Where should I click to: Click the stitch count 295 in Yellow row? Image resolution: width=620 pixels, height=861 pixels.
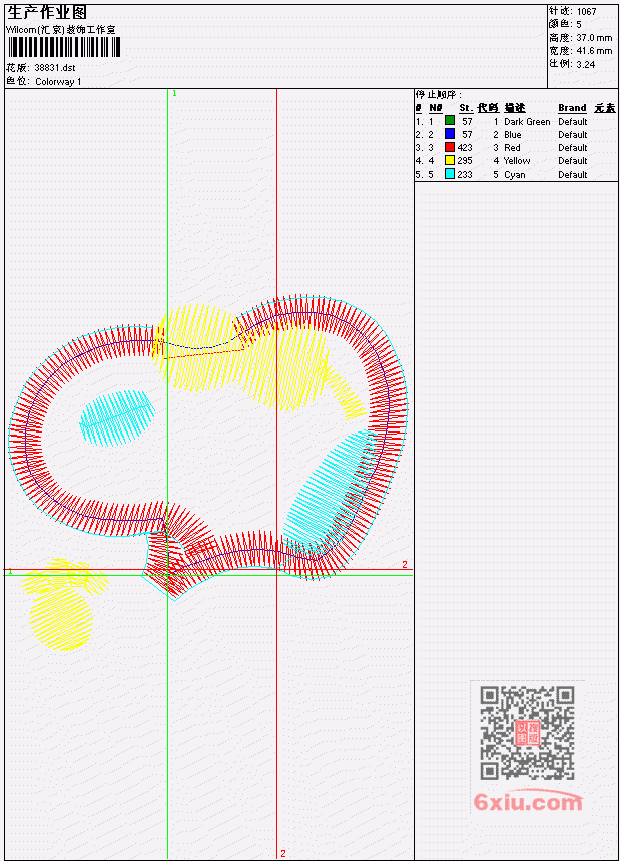click(x=465, y=161)
